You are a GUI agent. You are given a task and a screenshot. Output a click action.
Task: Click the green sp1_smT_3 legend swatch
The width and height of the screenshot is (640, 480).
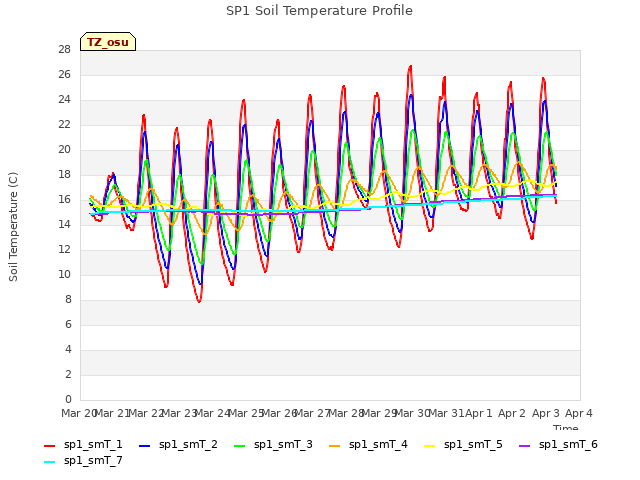pyautogui.click(x=240, y=446)
